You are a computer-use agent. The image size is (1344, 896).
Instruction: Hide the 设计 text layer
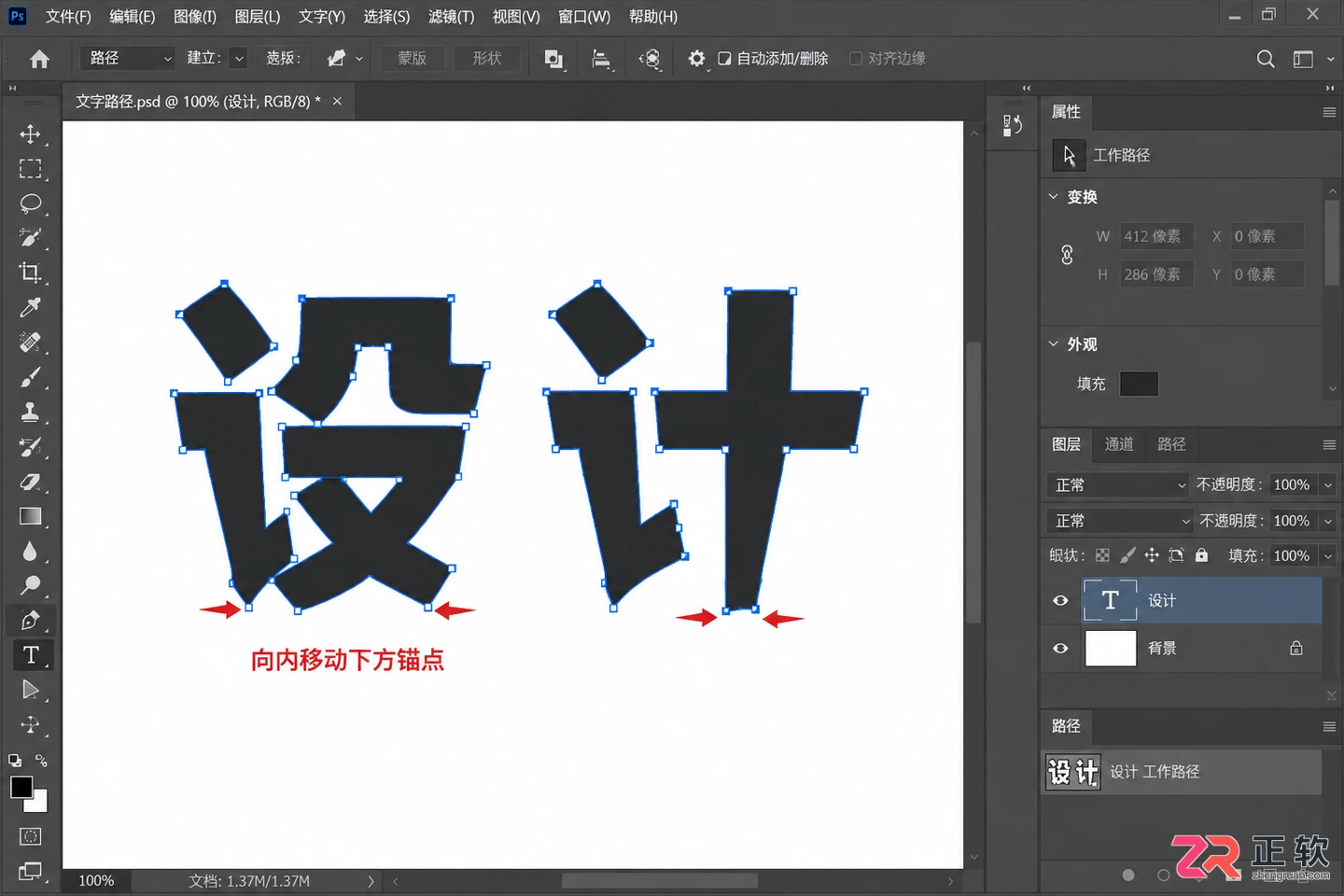(x=1060, y=600)
